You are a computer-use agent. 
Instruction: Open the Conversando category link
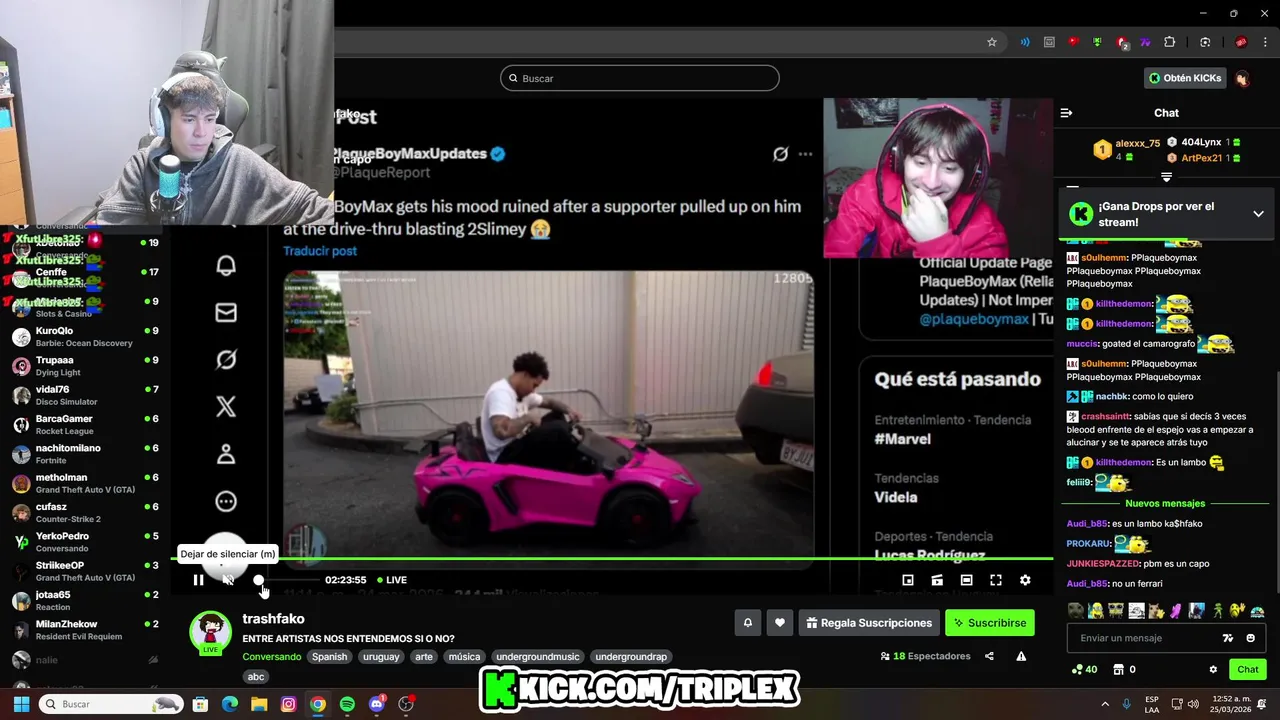(x=271, y=657)
